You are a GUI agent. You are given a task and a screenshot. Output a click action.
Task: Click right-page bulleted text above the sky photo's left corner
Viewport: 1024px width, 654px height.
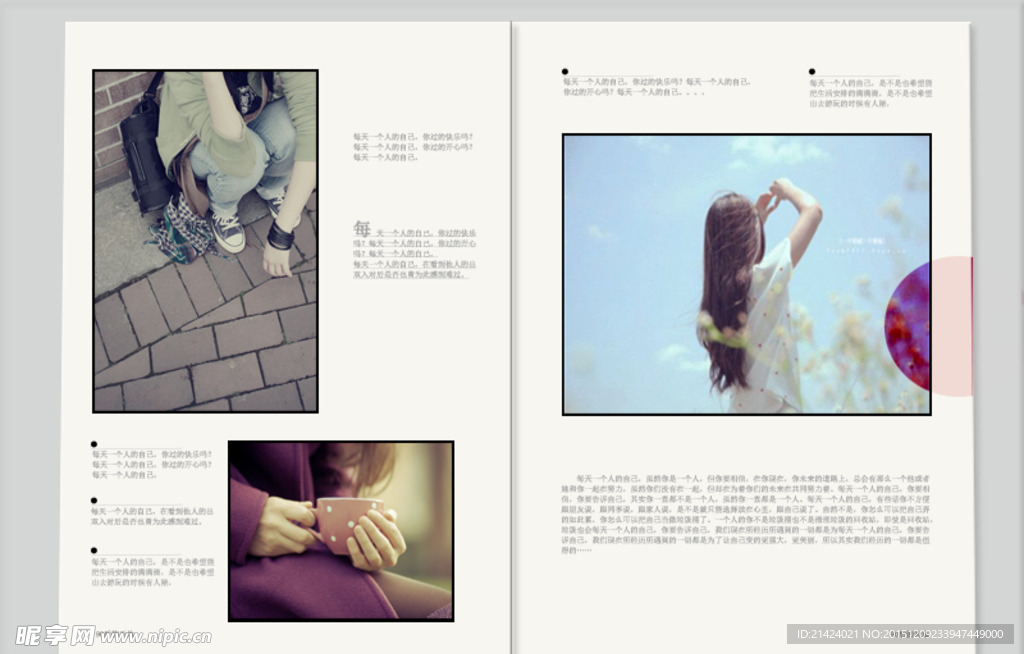pyautogui.click(x=657, y=87)
